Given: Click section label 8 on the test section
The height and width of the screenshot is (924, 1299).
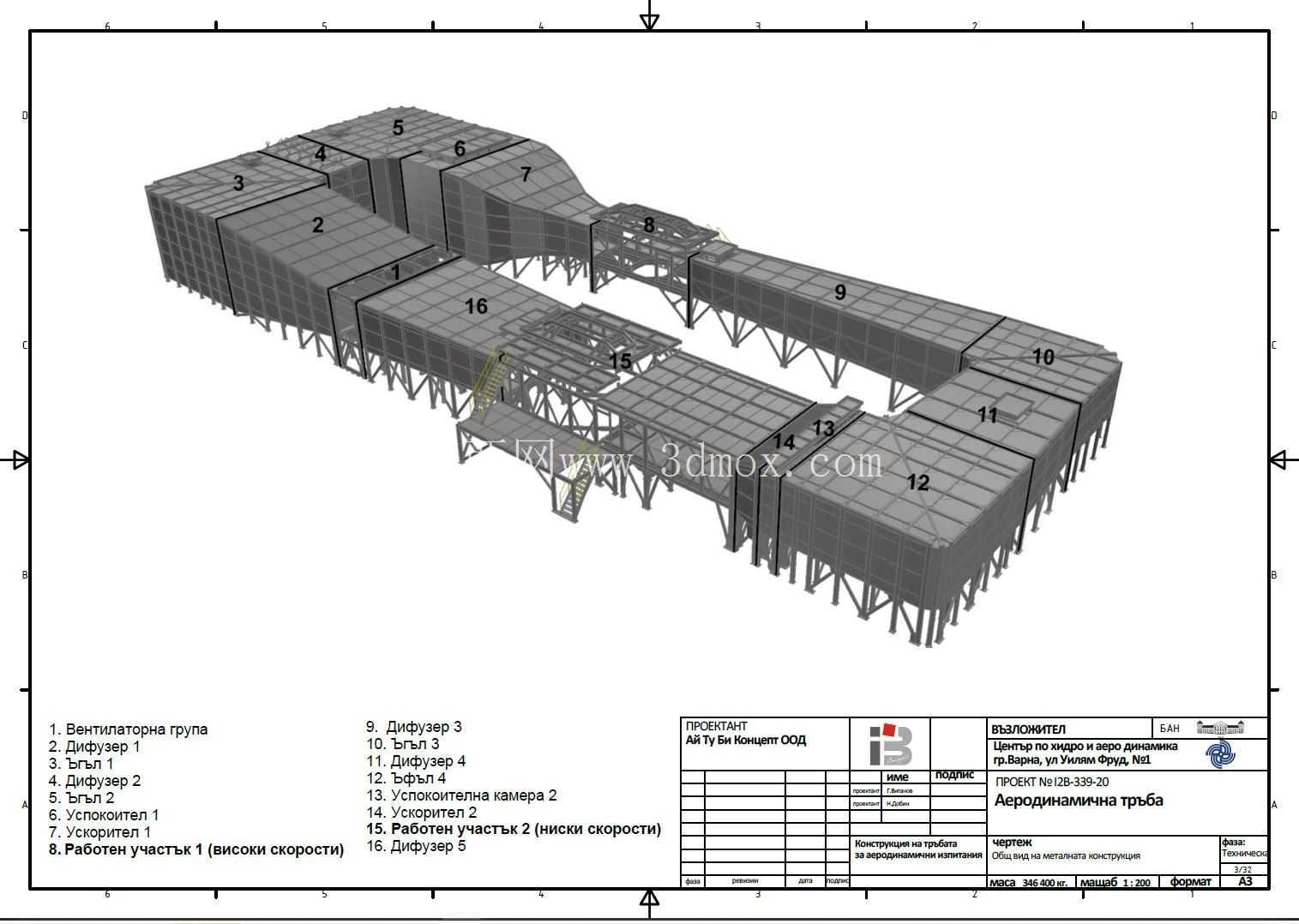Looking at the screenshot, I should (649, 225).
